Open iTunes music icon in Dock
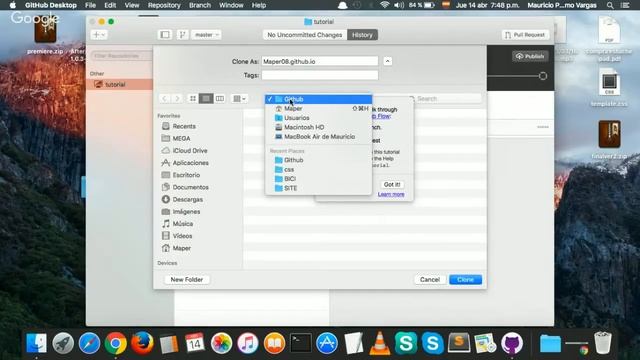The height and width of the screenshot is (360, 640). [248, 343]
